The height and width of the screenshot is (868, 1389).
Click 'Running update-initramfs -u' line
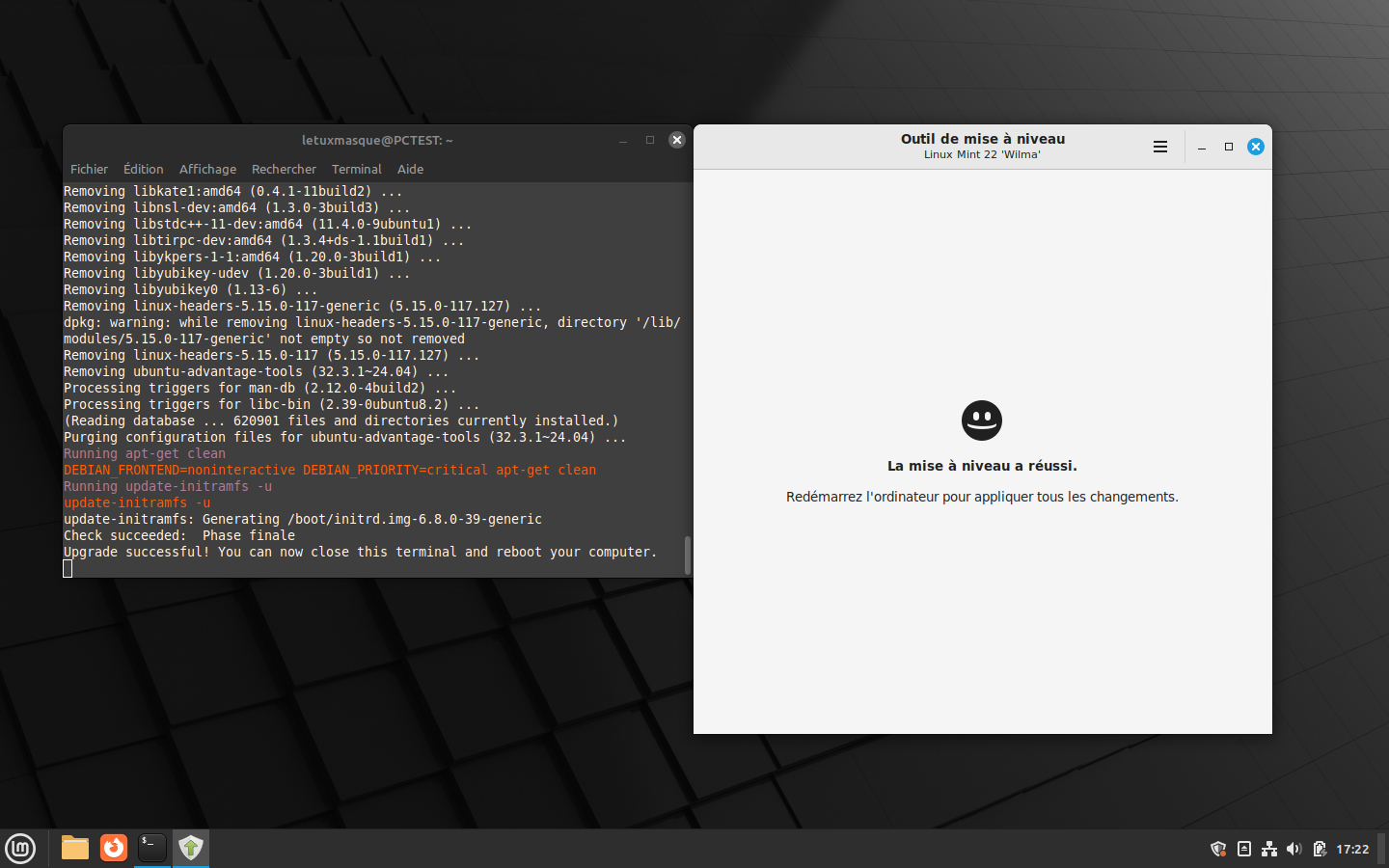(168, 486)
